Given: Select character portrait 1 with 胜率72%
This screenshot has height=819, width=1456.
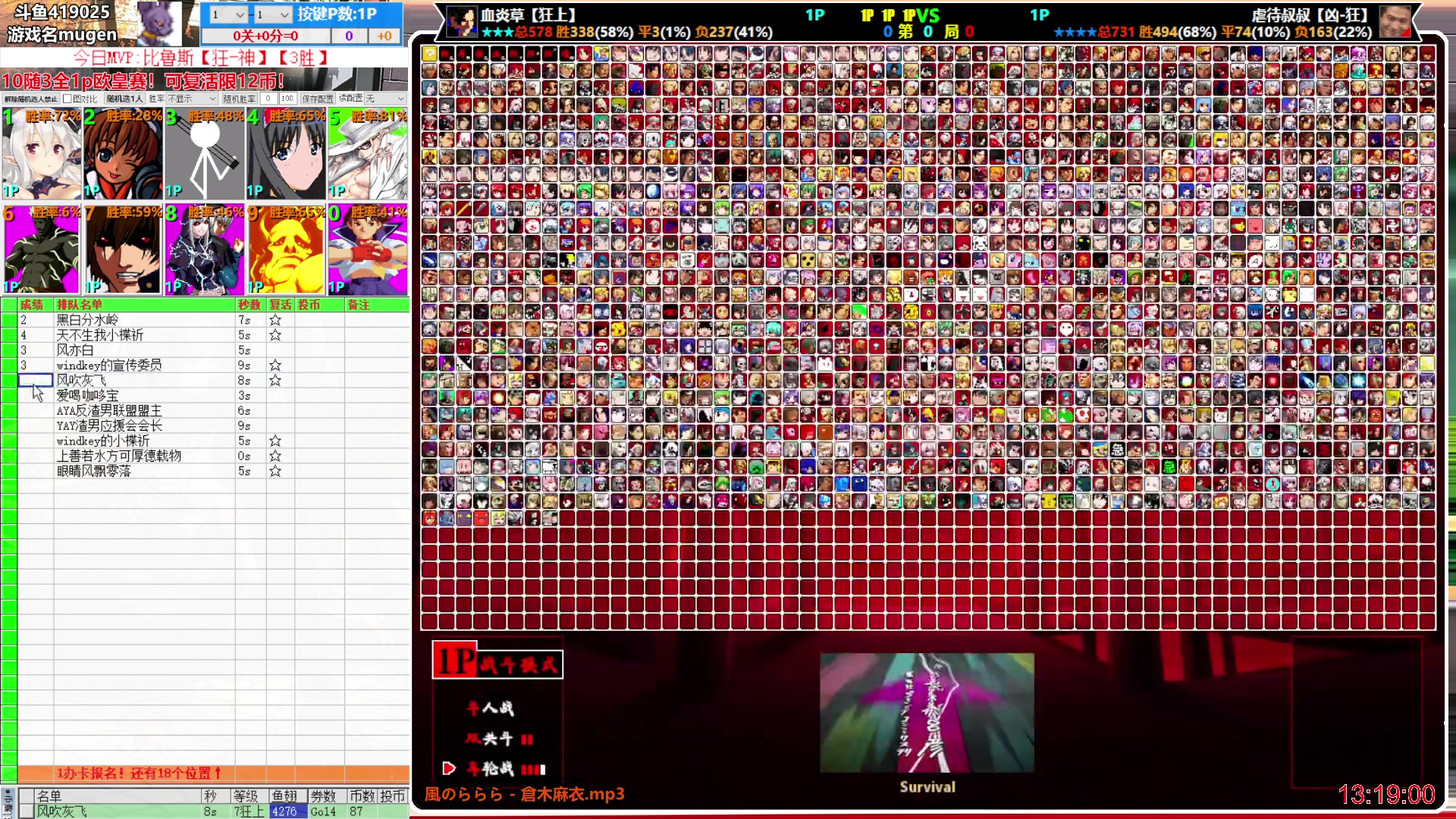Looking at the screenshot, I should point(42,153).
